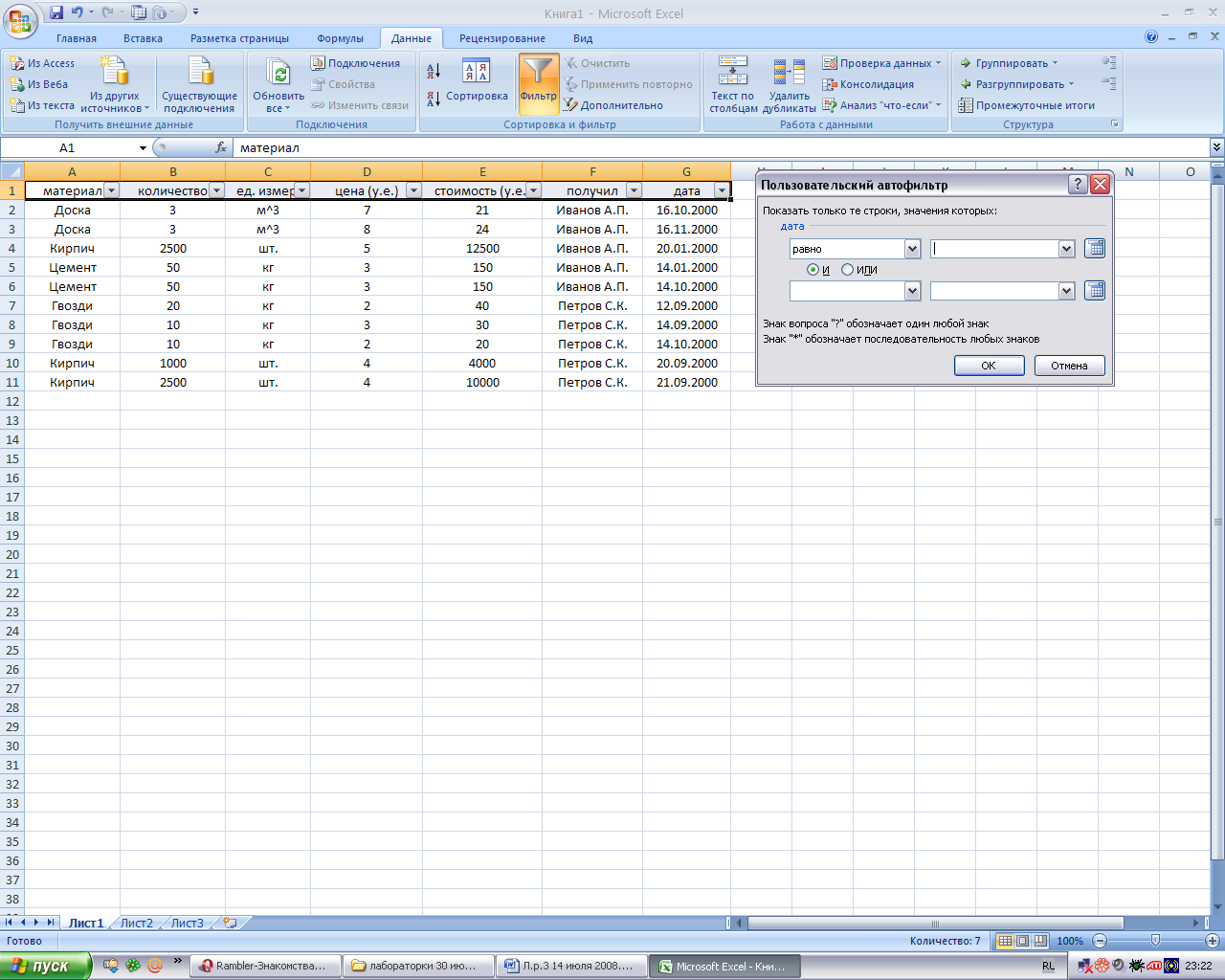
Task: Switch to Page Layout view in status bar
Action: click(x=1023, y=941)
